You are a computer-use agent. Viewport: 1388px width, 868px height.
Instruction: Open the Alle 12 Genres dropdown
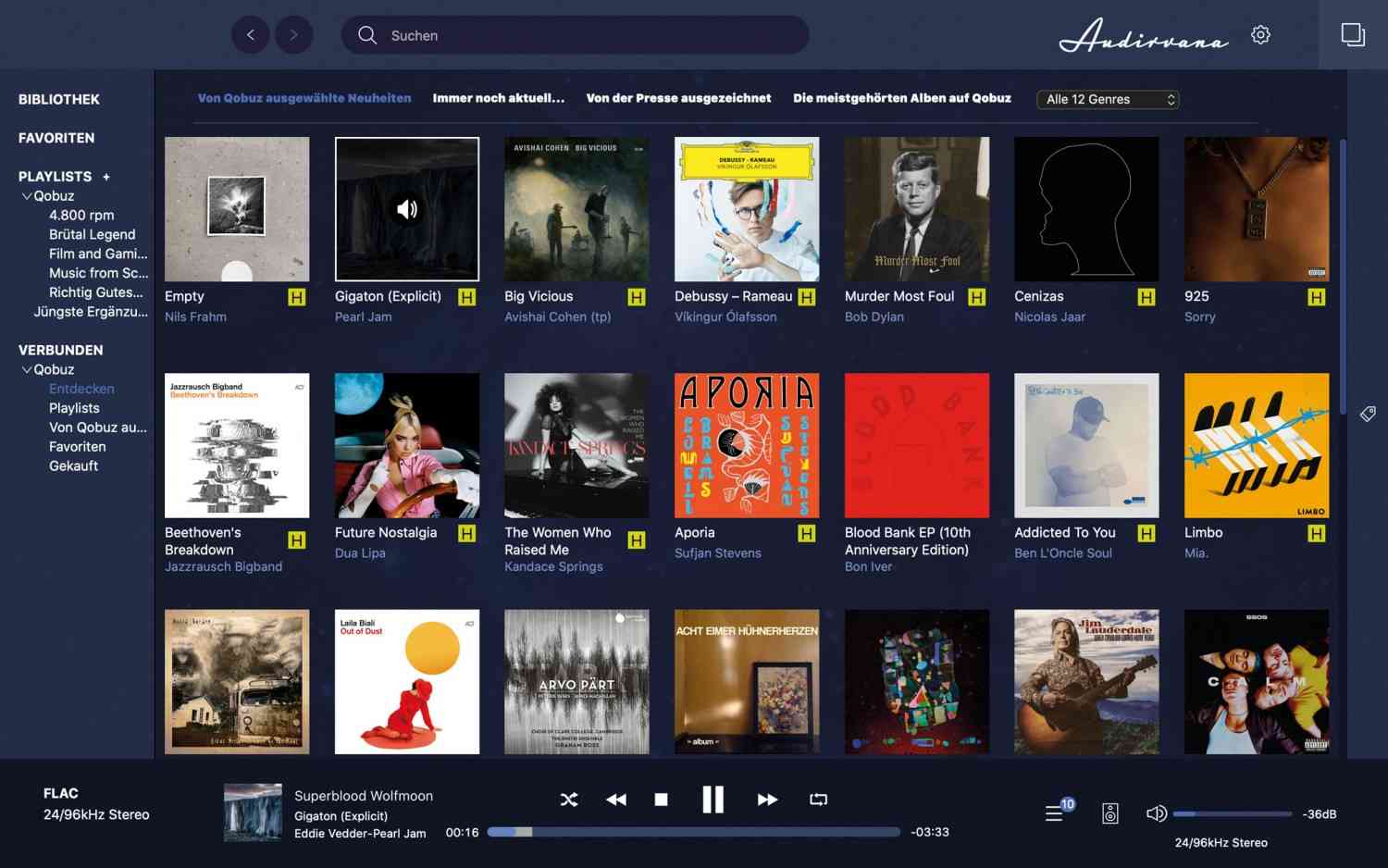(1108, 99)
